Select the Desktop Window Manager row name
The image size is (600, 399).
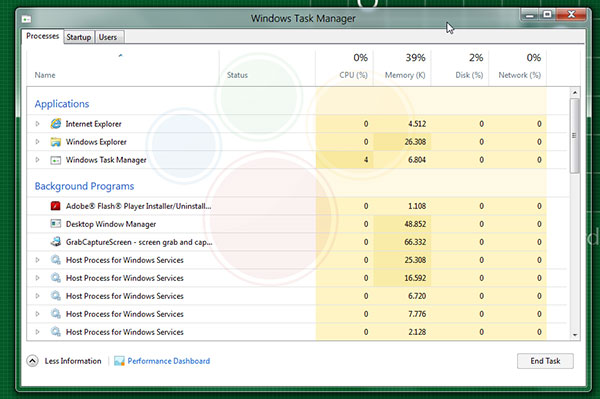[x=111, y=224]
